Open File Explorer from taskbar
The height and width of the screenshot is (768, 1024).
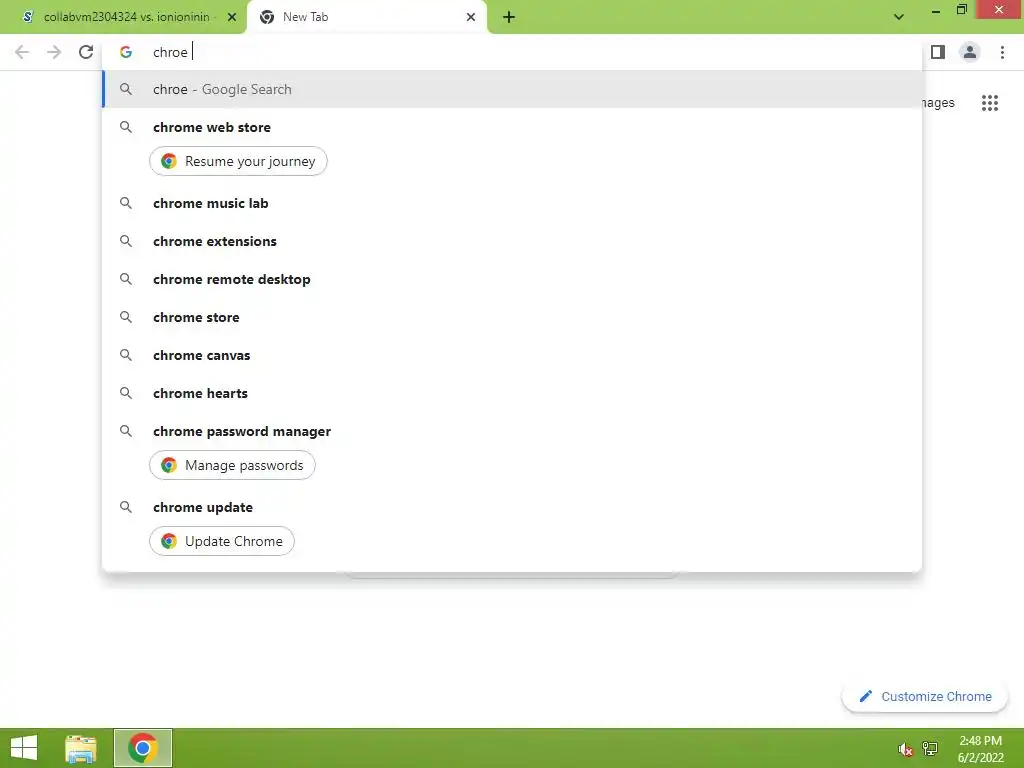pos(81,748)
